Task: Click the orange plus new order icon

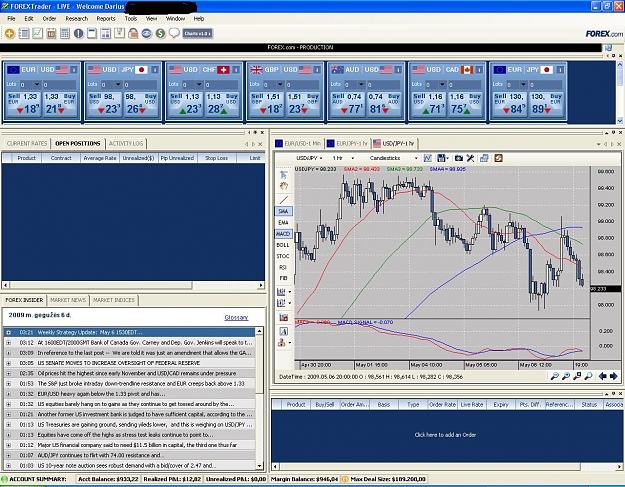Action: tap(10, 33)
